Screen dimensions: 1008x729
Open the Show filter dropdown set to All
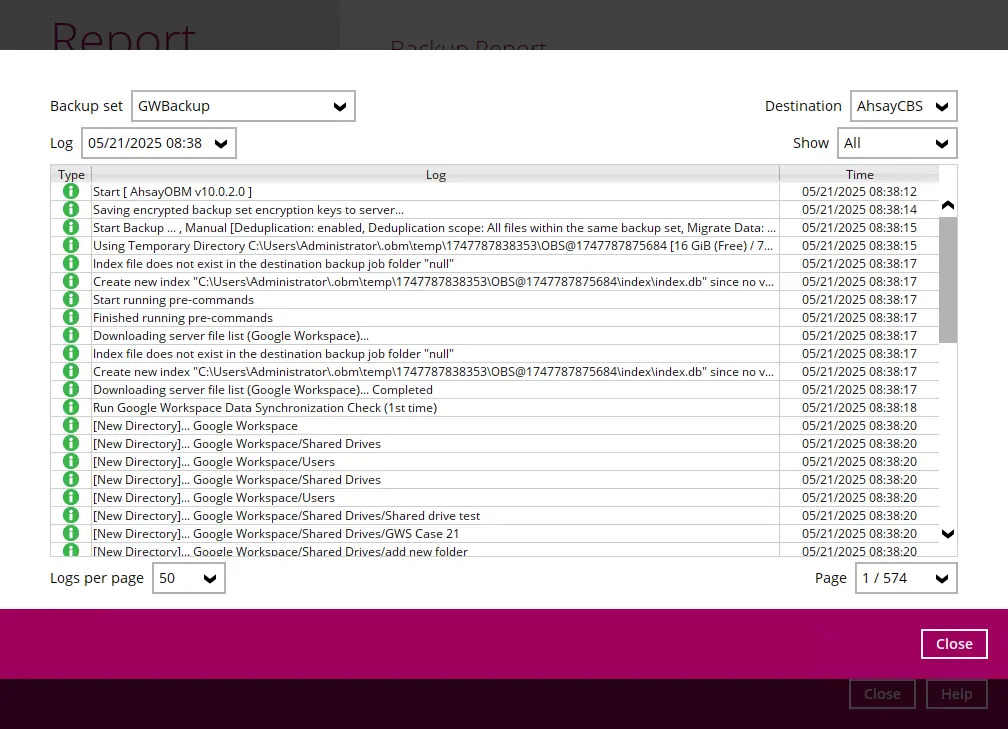[x=897, y=142]
